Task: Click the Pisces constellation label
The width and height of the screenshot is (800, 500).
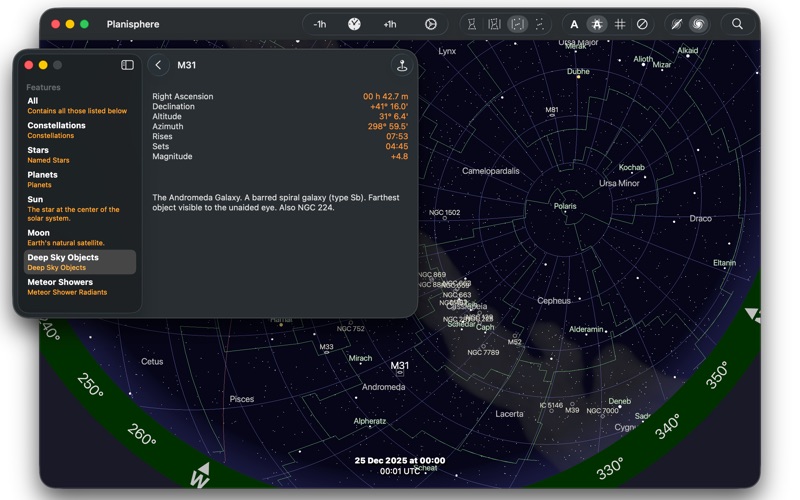Action: (241, 399)
